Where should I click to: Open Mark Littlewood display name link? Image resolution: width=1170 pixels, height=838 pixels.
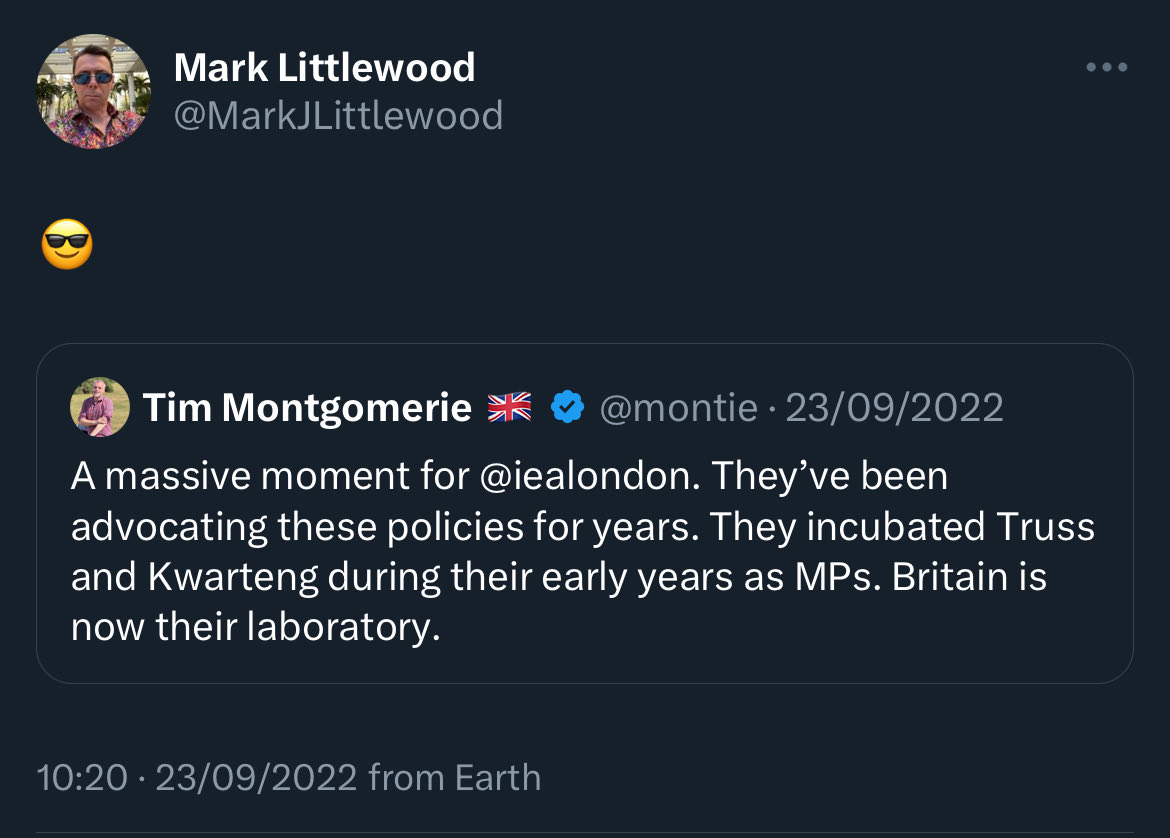coord(324,68)
